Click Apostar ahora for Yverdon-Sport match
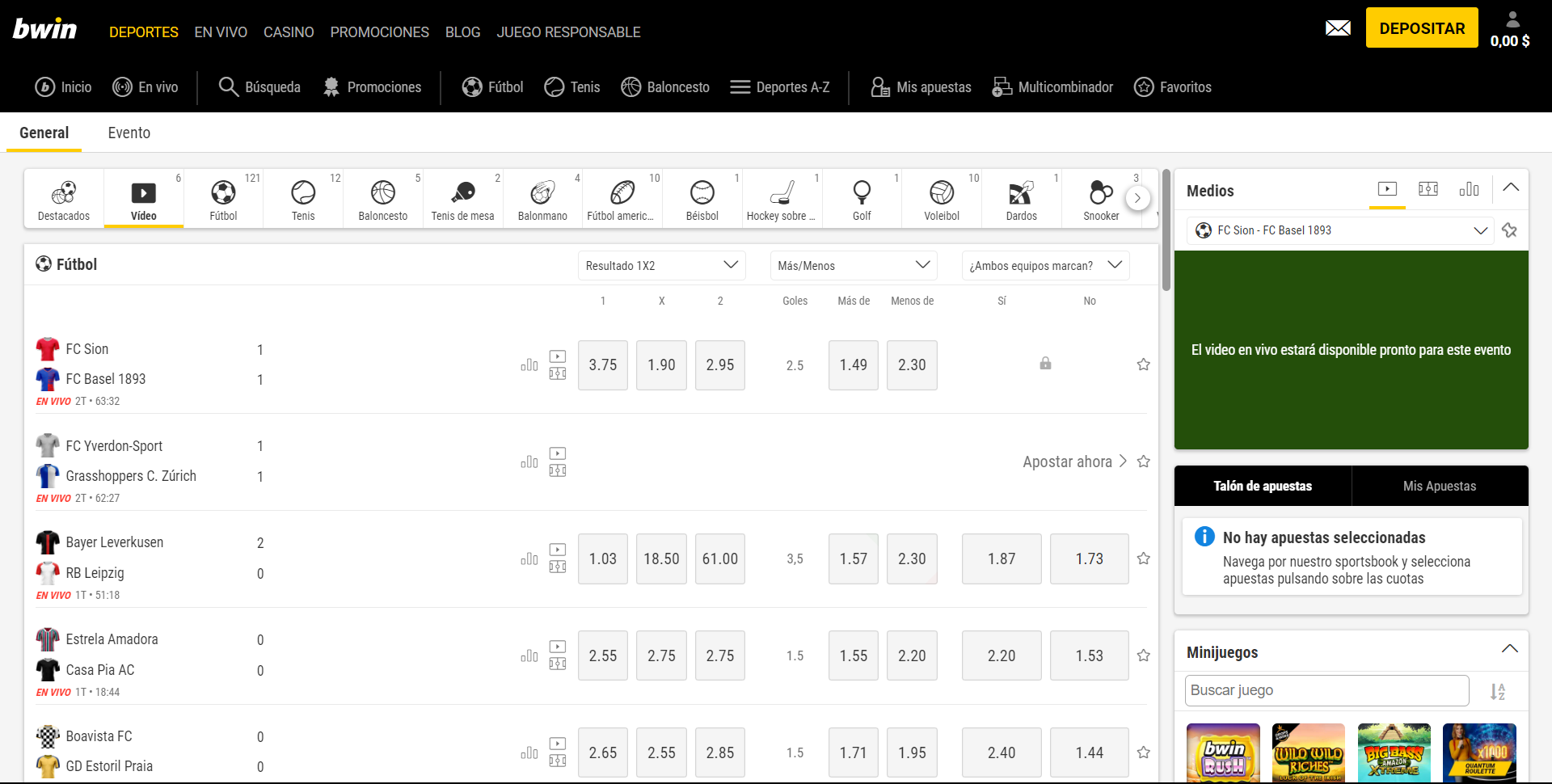 coord(1074,462)
